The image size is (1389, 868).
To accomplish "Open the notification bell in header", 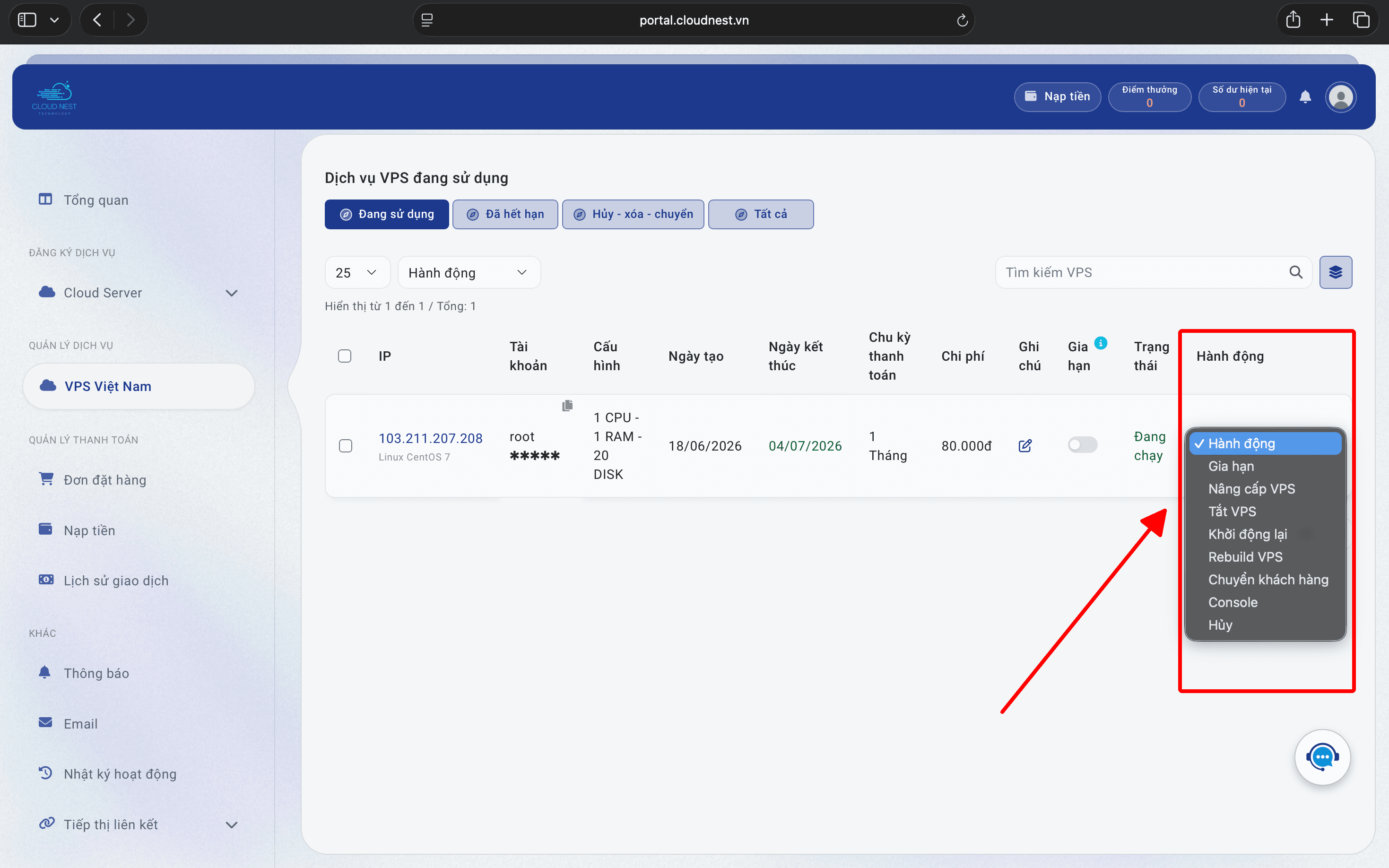I will pos(1305,96).
